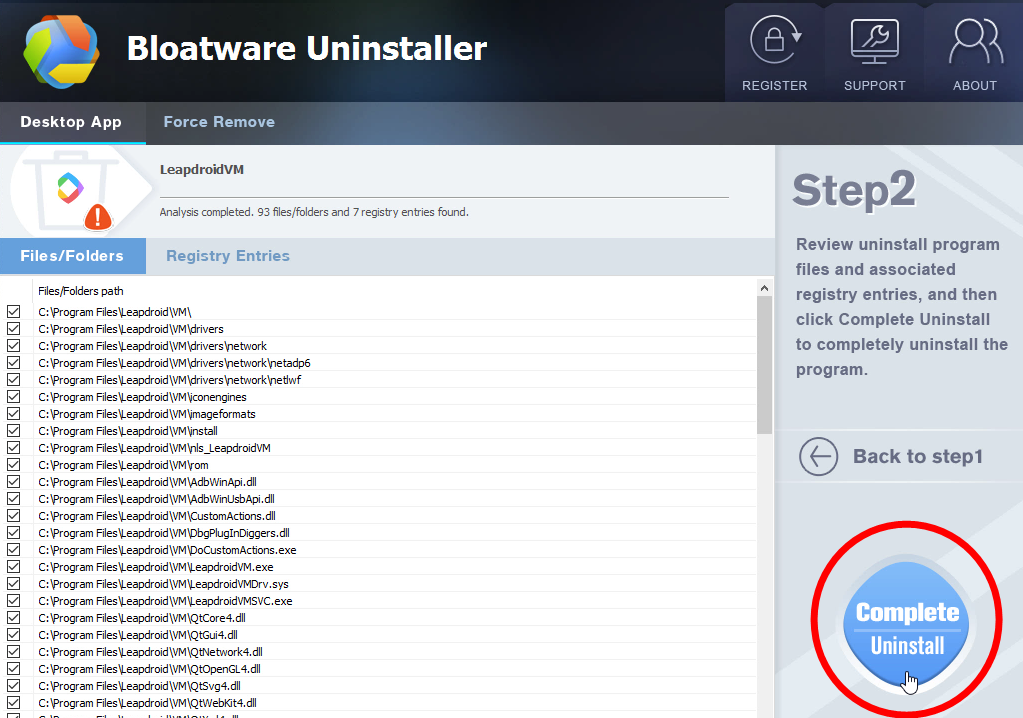Toggle checkbox for QtOpenGL4.dll

tap(14, 668)
